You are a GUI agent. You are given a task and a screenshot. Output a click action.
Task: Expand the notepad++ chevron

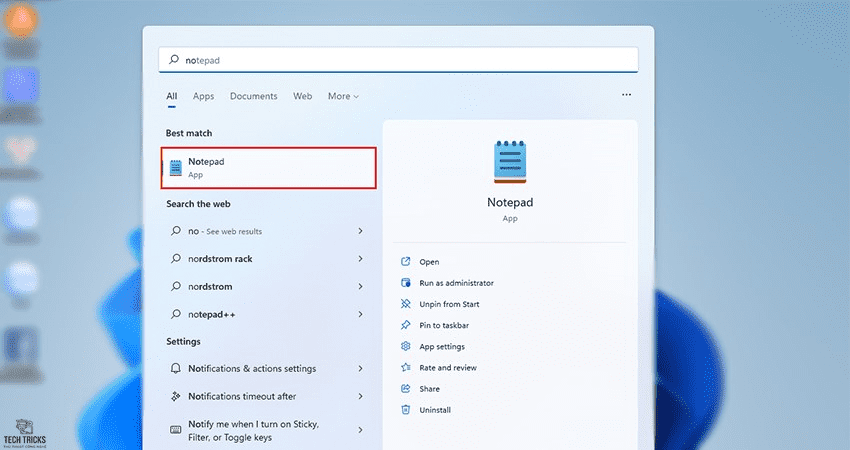tap(360, 314)
